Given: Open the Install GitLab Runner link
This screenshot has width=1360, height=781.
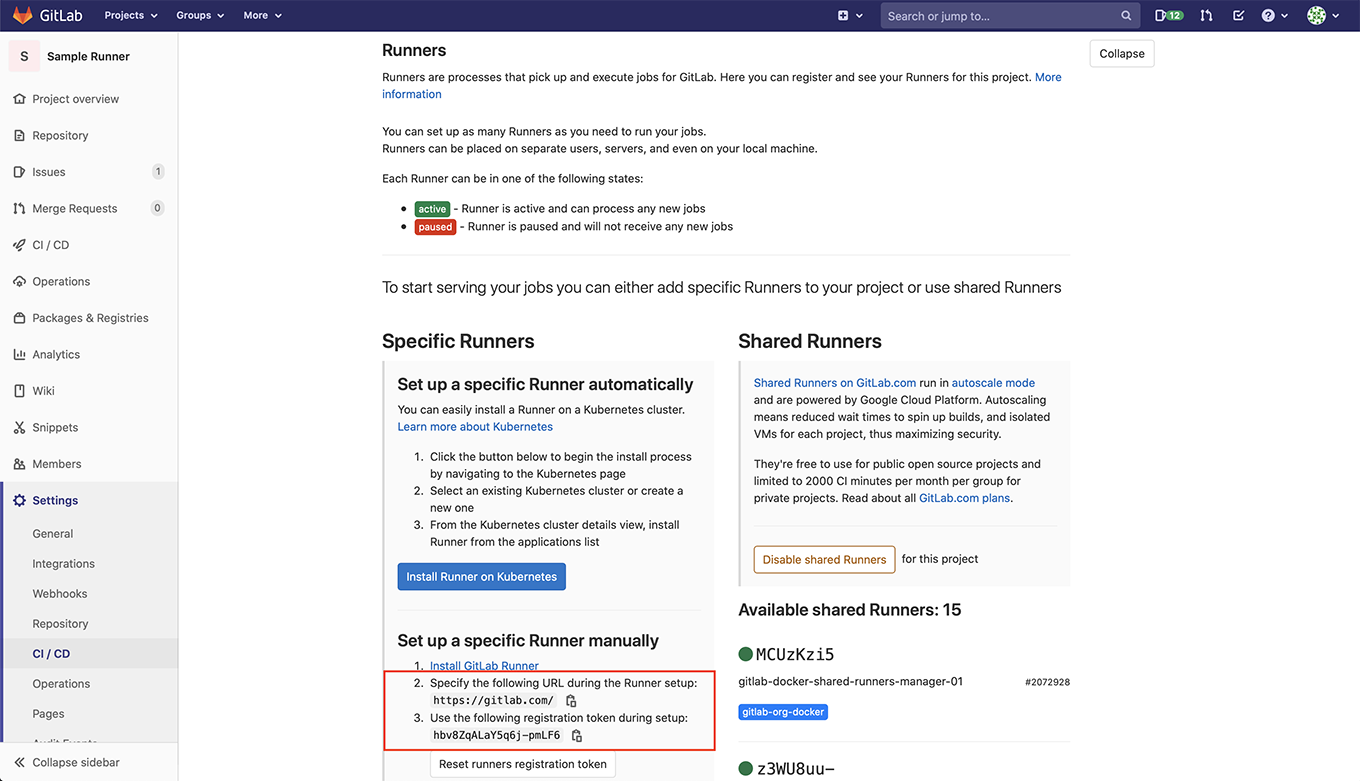Looking at the screenshot, I should point(484,665).
